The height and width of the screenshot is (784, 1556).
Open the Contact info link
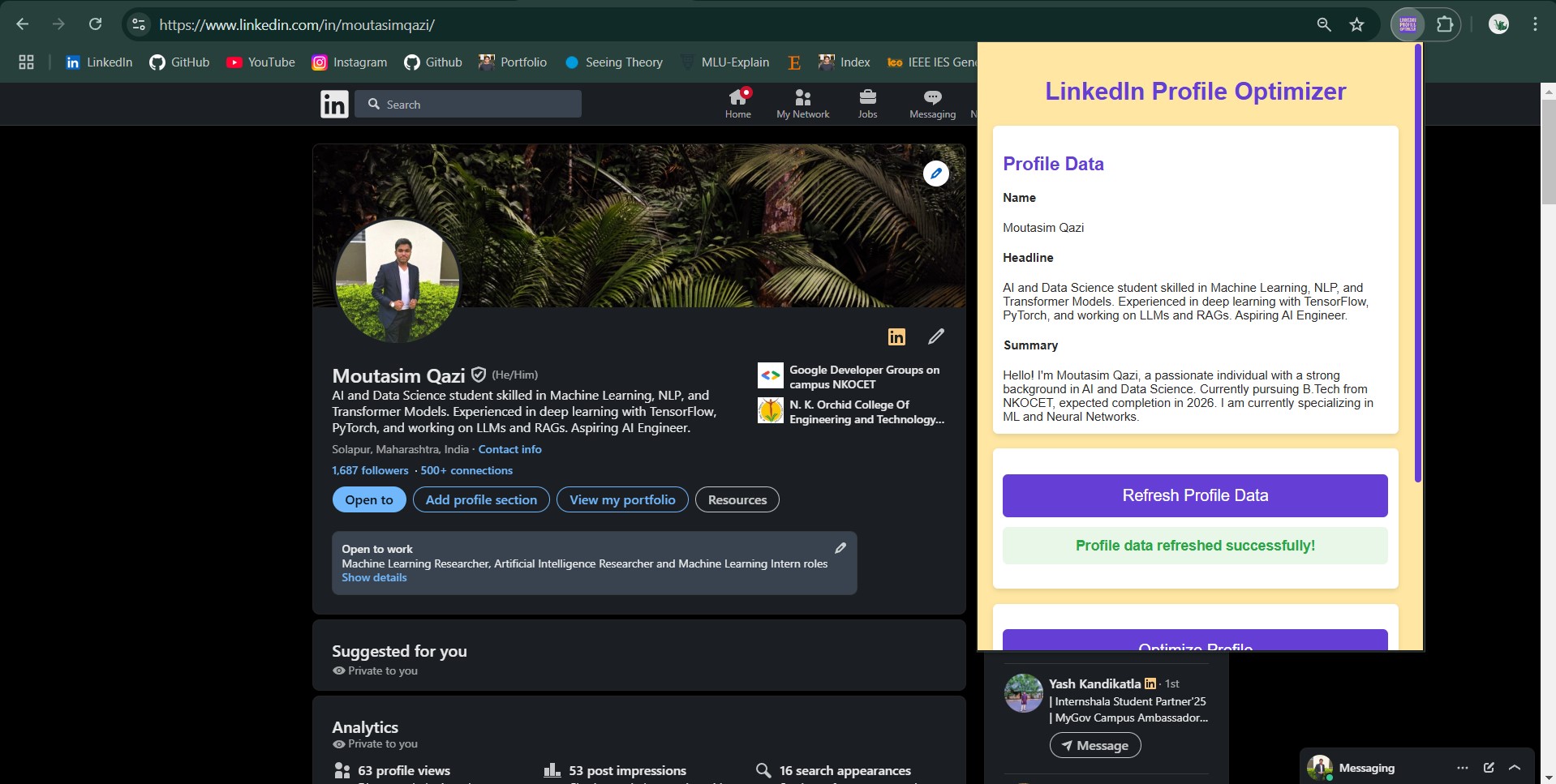(509, 449)
